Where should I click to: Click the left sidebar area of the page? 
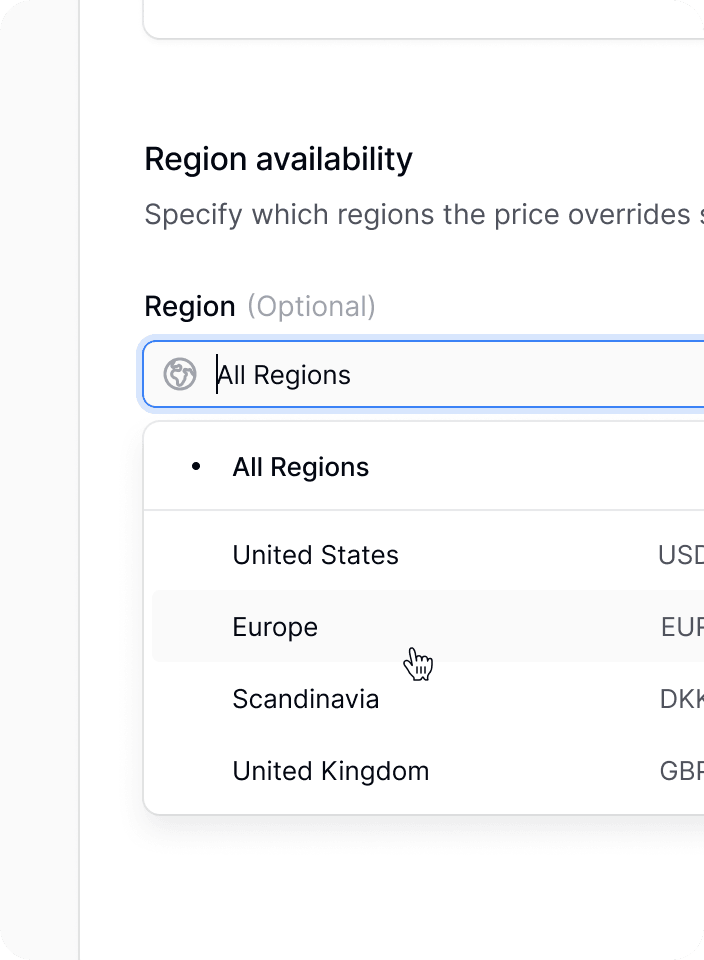pyautogui.click(x=40, y=480)
